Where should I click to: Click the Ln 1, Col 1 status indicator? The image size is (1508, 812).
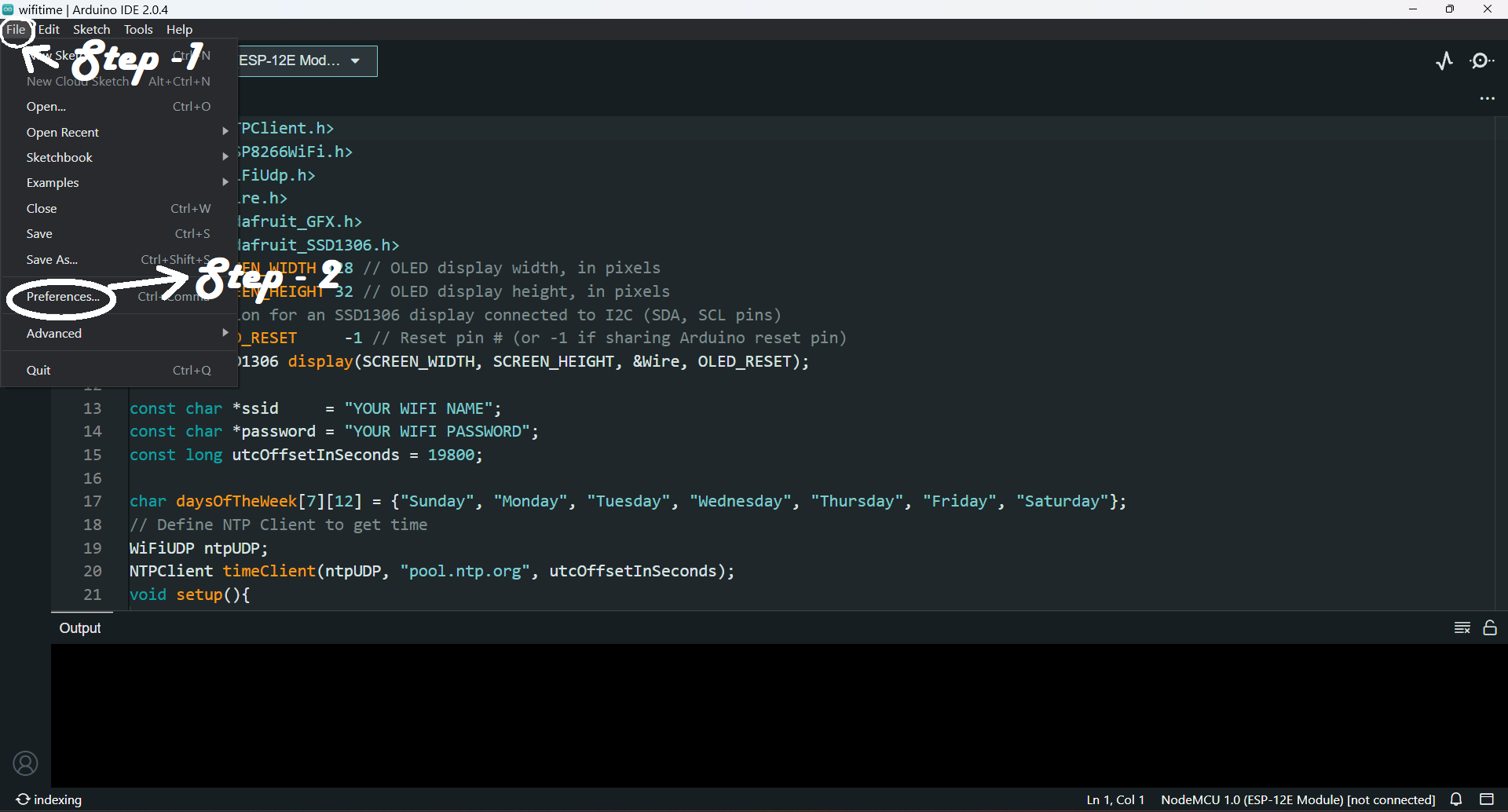click(x=1115, y=799)
